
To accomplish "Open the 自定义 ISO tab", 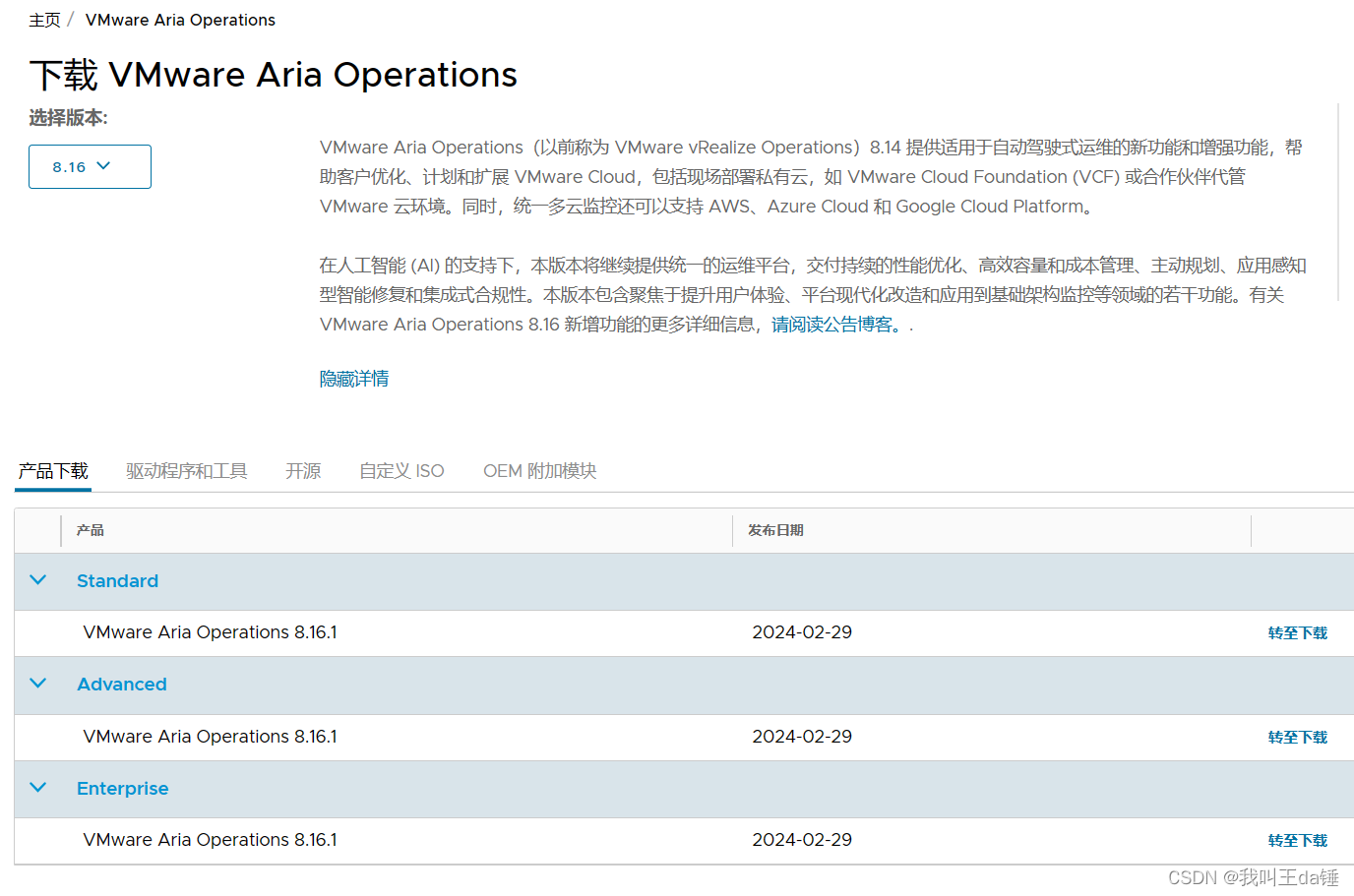I will point(401,471).
